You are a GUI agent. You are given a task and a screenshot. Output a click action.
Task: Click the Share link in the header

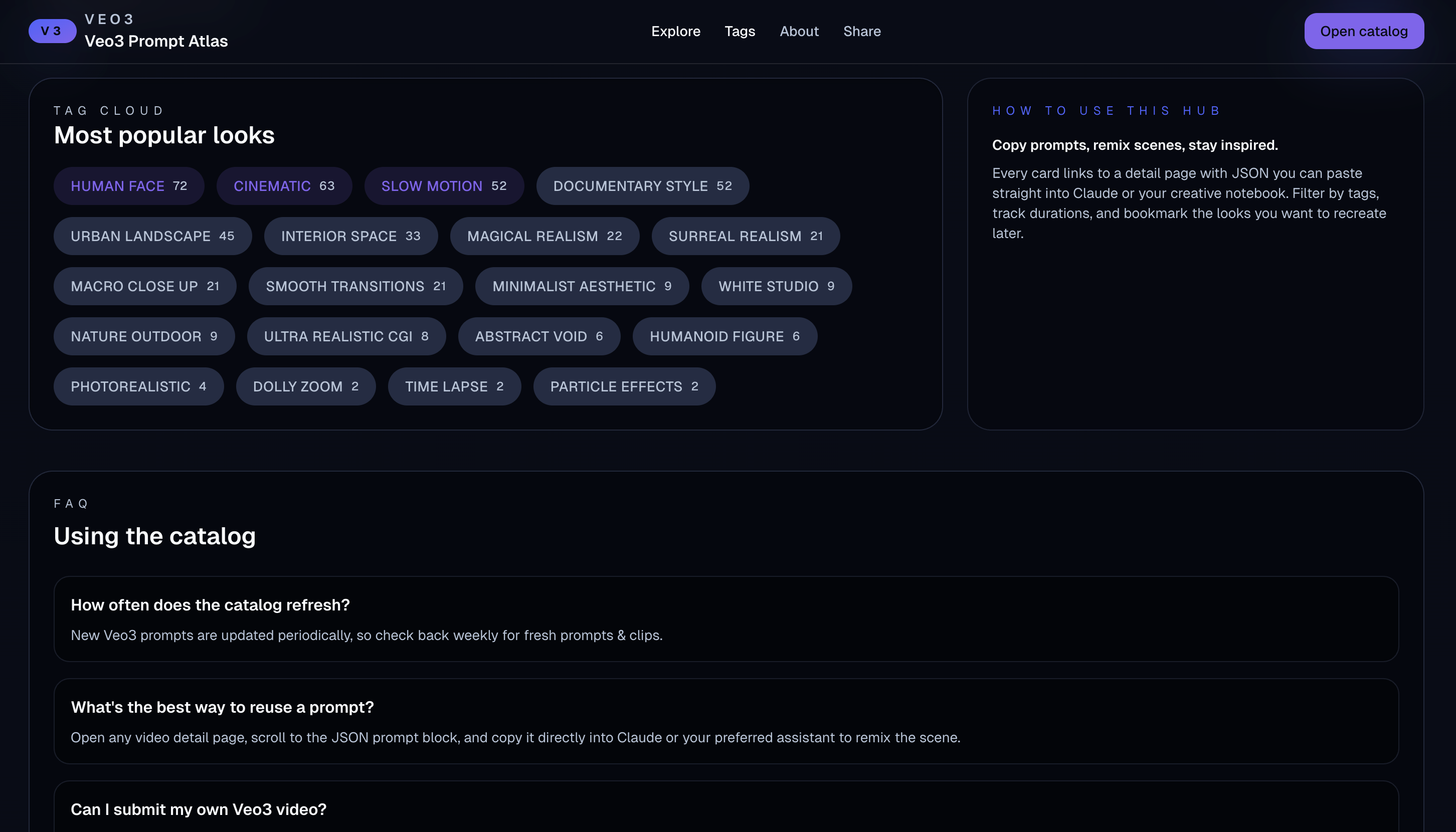coord(861,31)
